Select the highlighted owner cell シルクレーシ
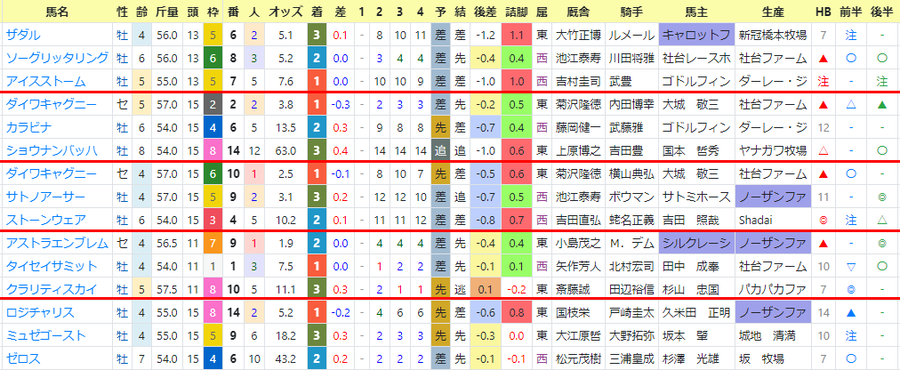 click(x=696, y=243)
